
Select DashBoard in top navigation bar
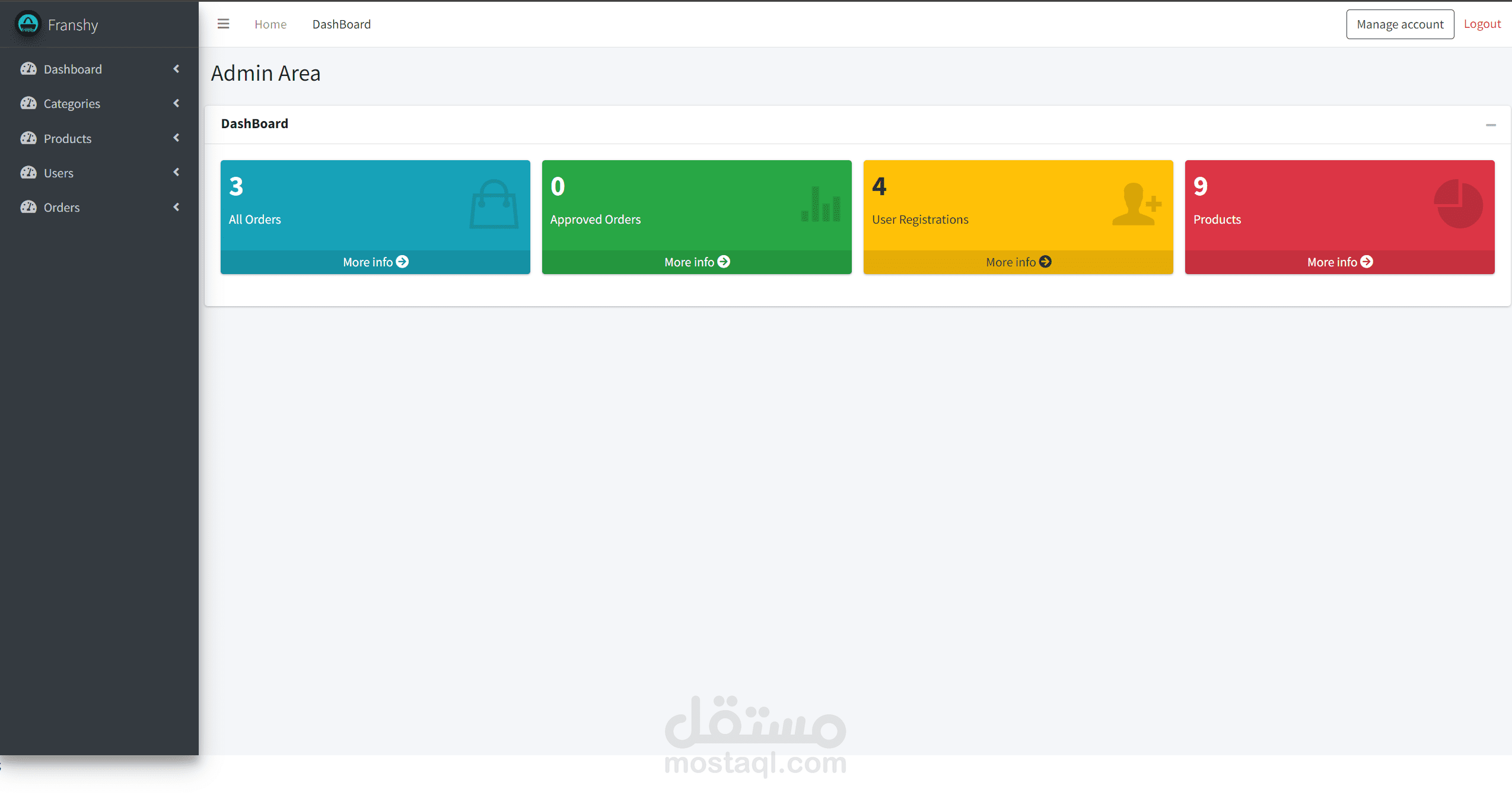coord(341,24)
